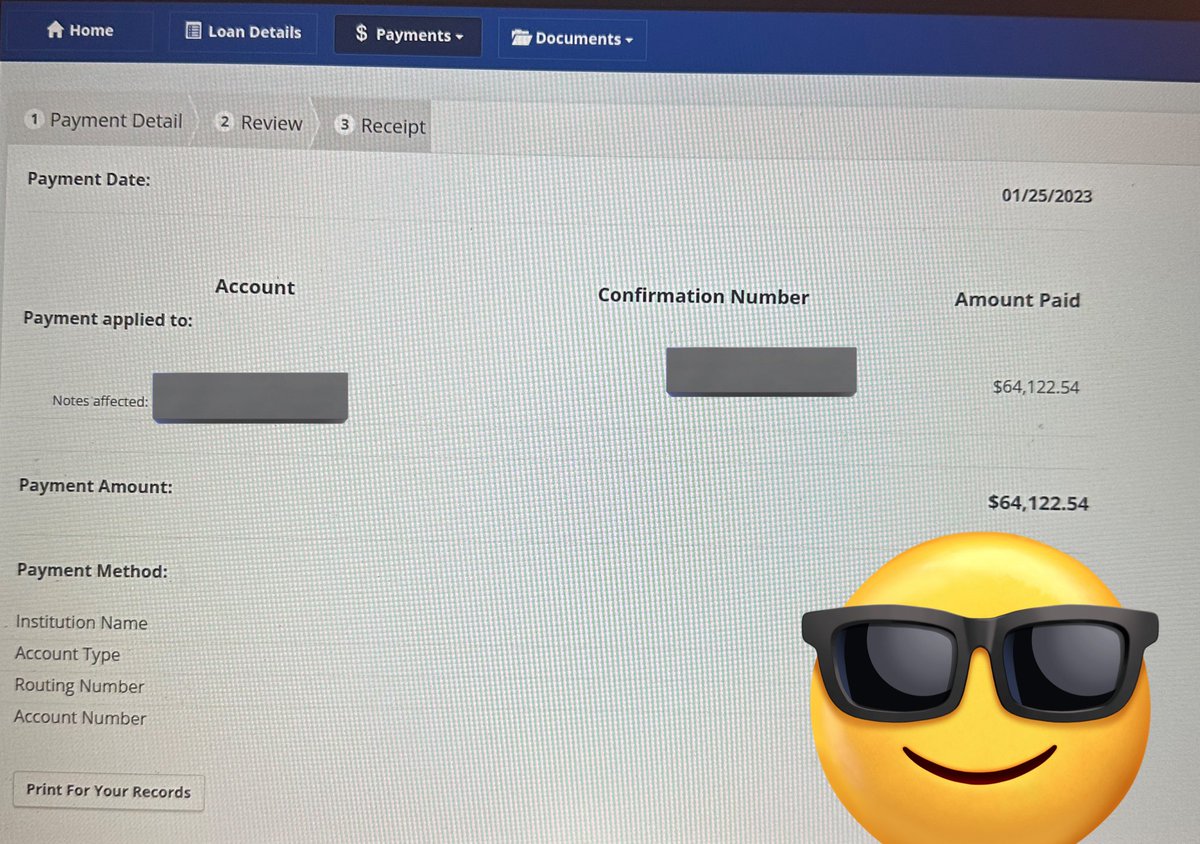Screen dimensions: 1200x844
Task: Click the Account Type label
Action: [x=67, y=655]
